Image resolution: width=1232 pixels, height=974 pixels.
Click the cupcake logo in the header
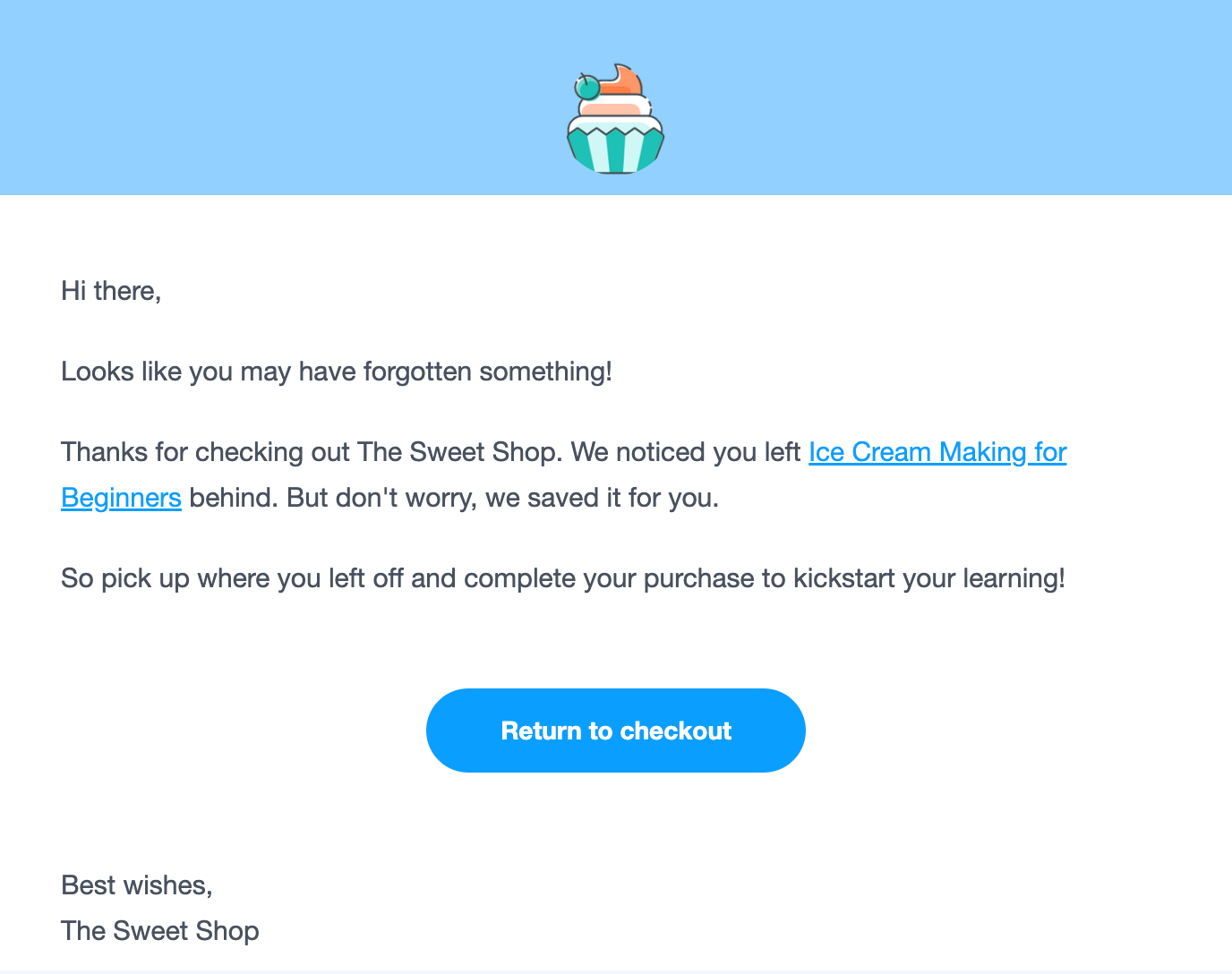616,118
